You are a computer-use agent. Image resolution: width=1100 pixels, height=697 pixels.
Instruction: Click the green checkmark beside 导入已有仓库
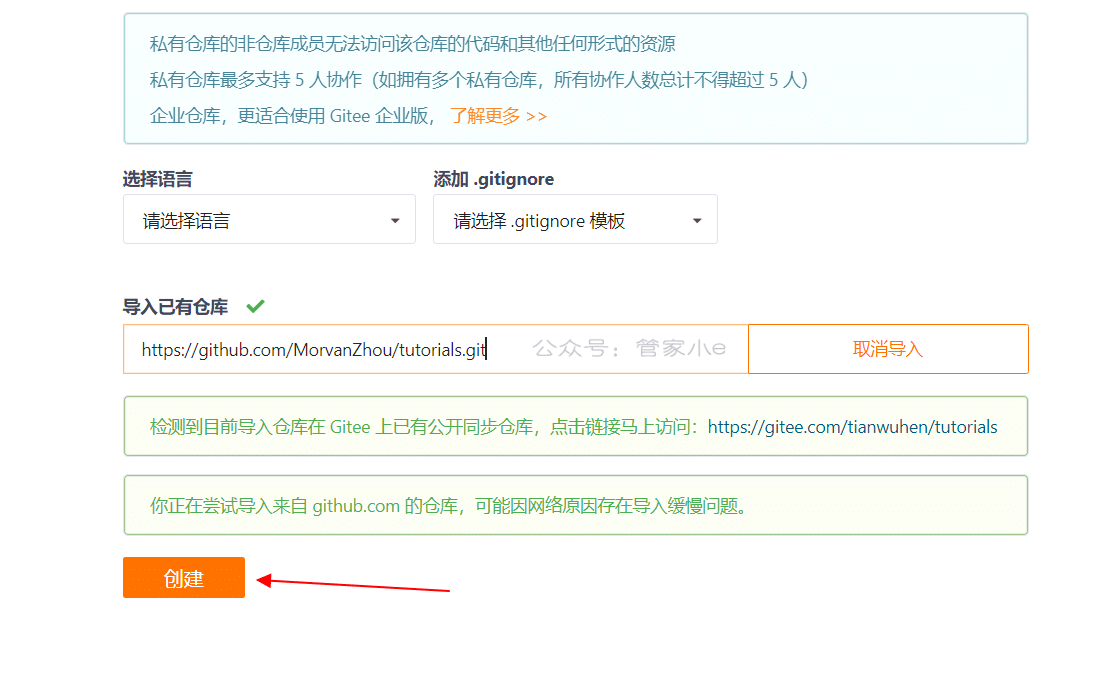[255, 306]
